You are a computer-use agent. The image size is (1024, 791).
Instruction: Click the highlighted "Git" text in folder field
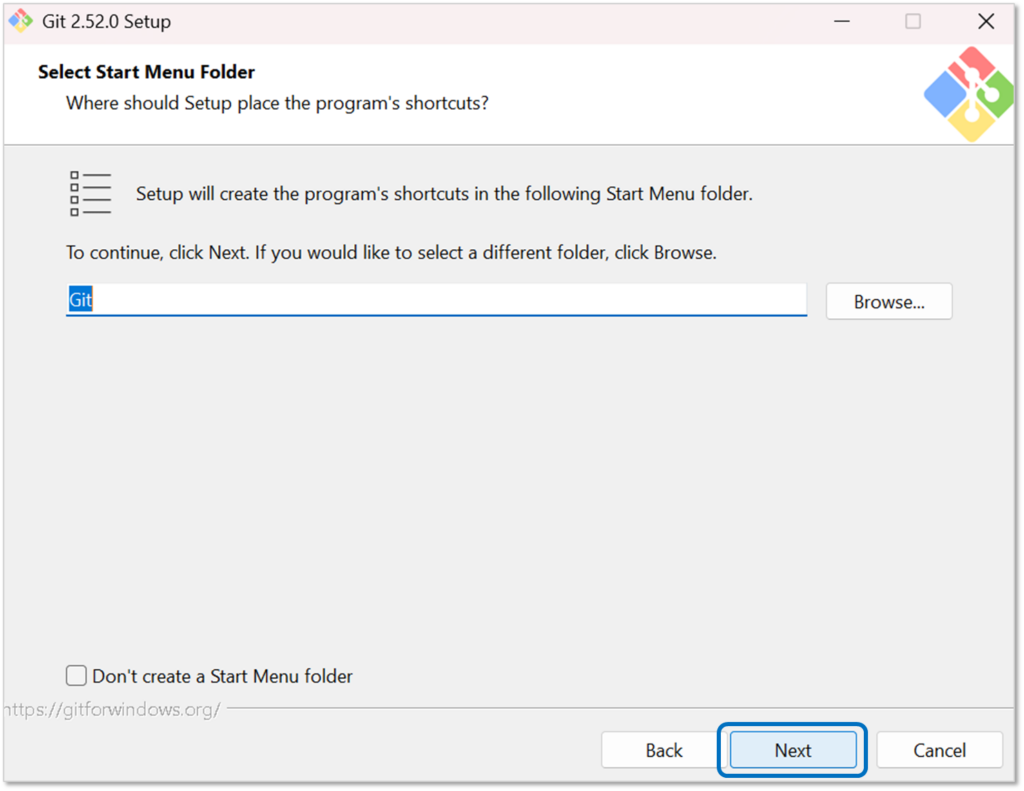pyautogui.click(x=80, y=300)
